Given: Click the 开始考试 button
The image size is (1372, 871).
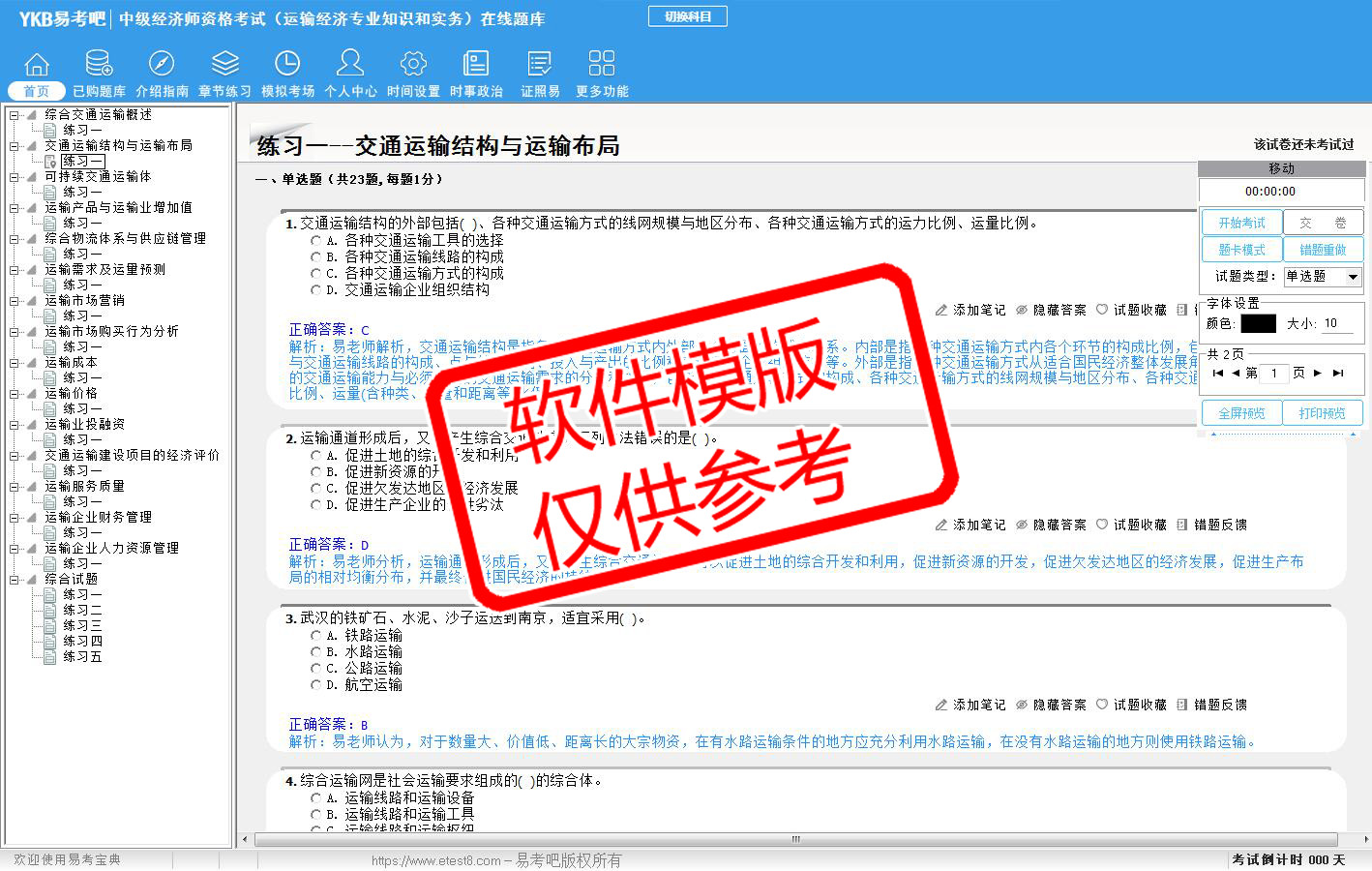Looking at the screenshot, I should coord(1241,223).
